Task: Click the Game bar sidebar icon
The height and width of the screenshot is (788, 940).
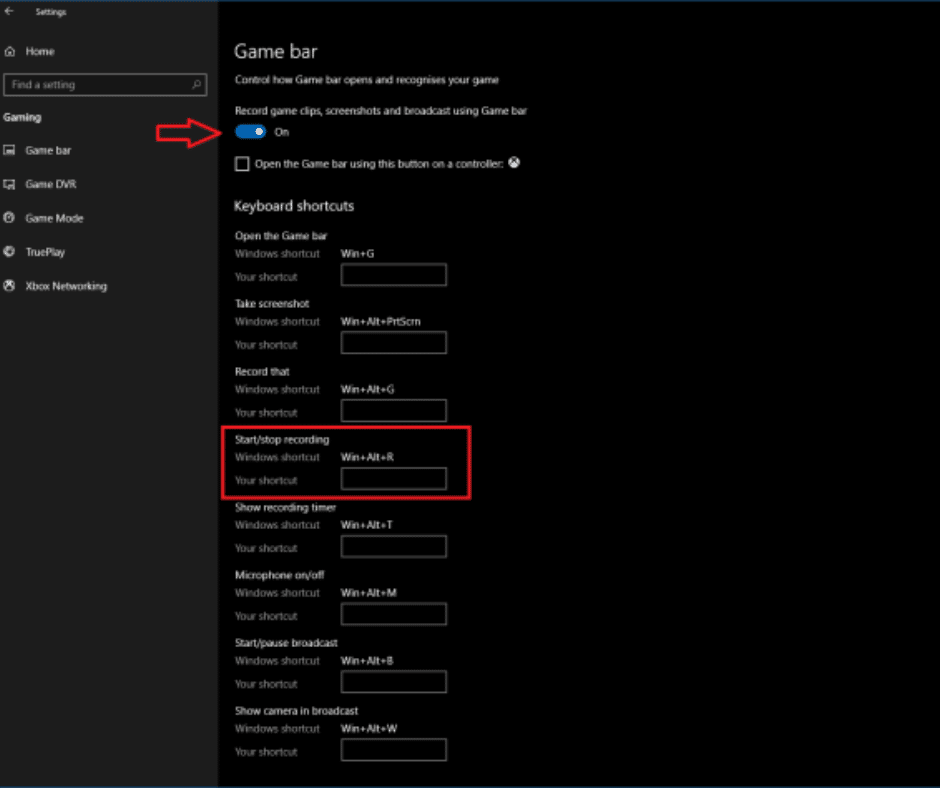Action: (x=10, y=150)
